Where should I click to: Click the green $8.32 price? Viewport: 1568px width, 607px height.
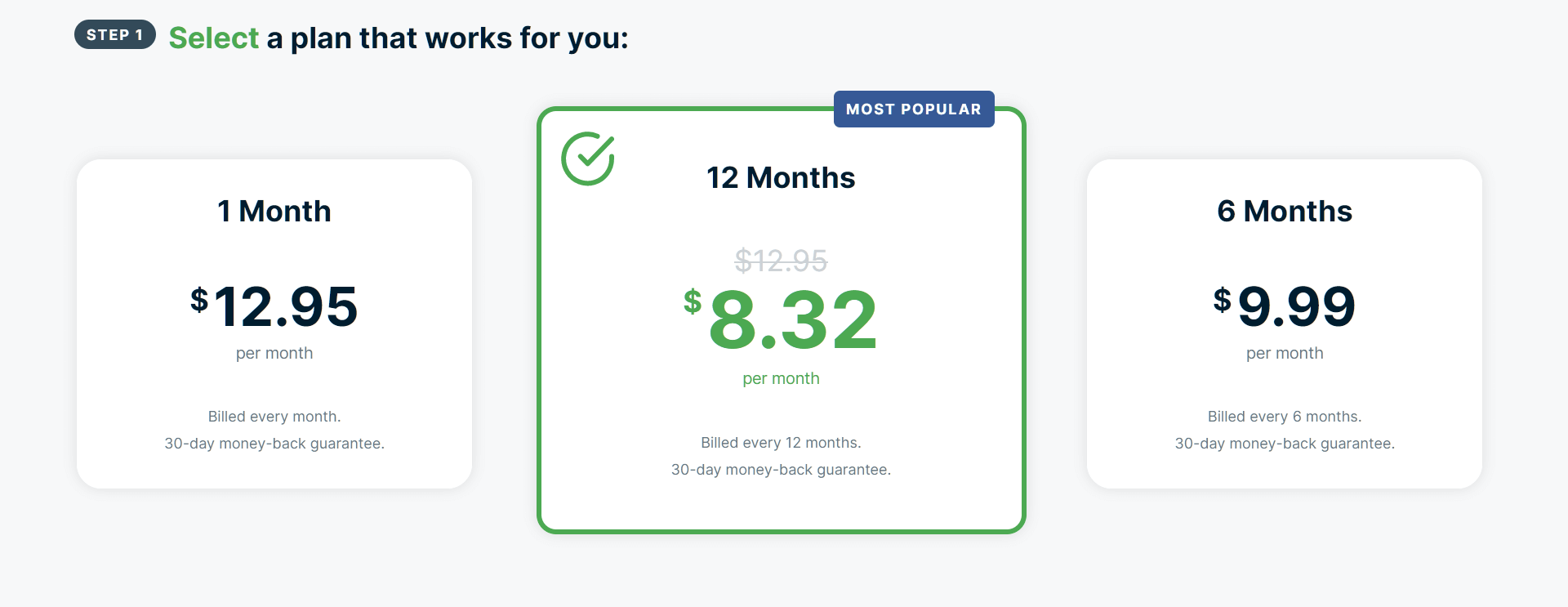(782, 319)
